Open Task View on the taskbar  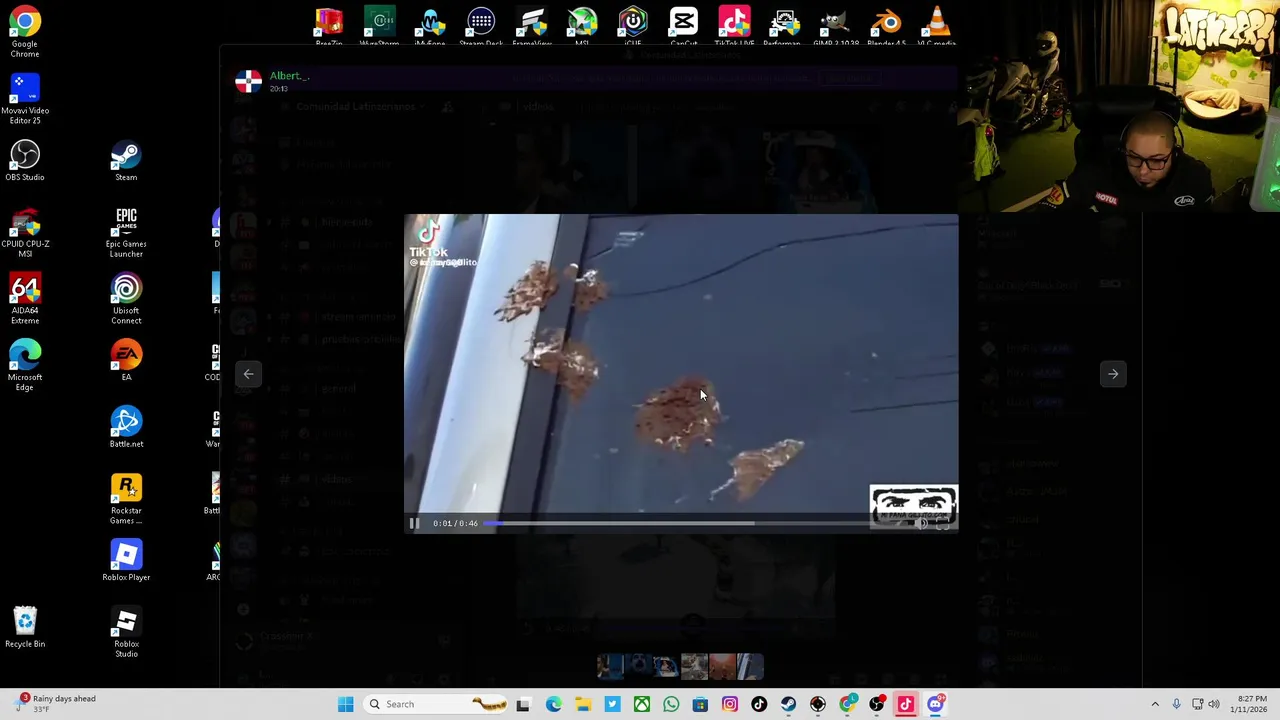[523, 704]
